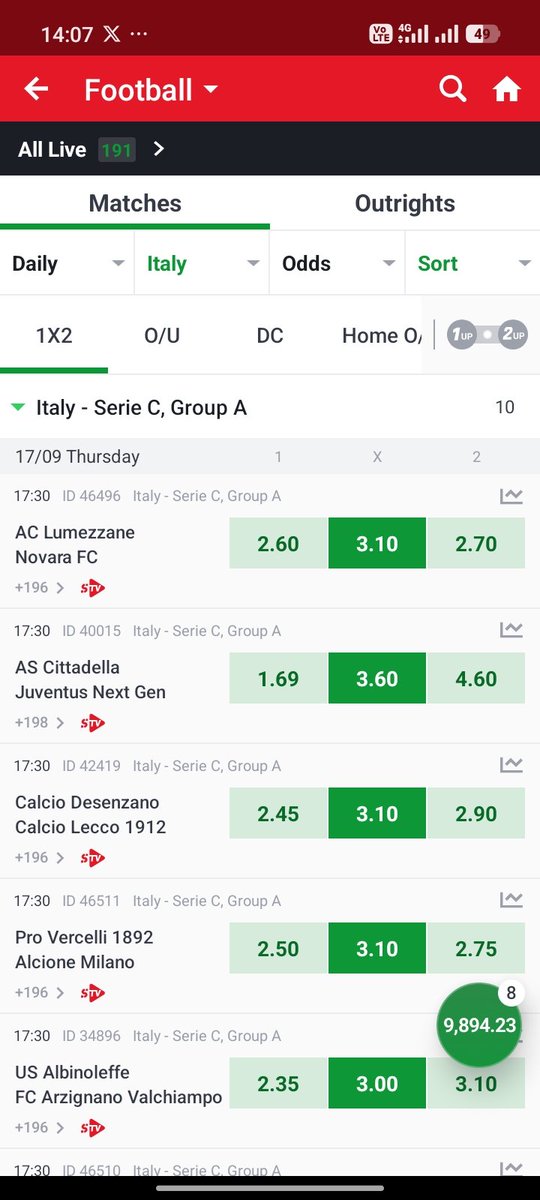The height and width of the screenshot is (1200, 540).
Task: Select away odds 2.90 for Calcio Lecco 1912
Action: coord(476,813)
